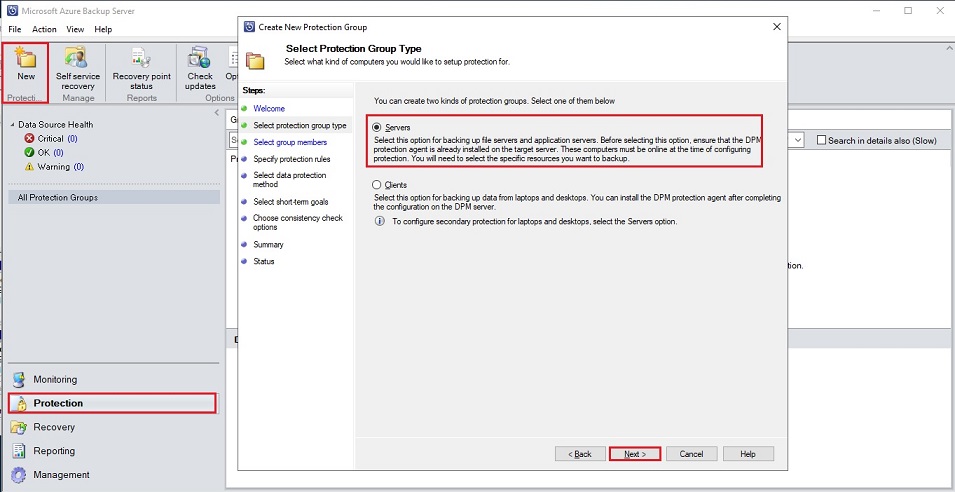The image size is (955, 492).
Task: Click the dialog Help button
Action: [748, 454]
